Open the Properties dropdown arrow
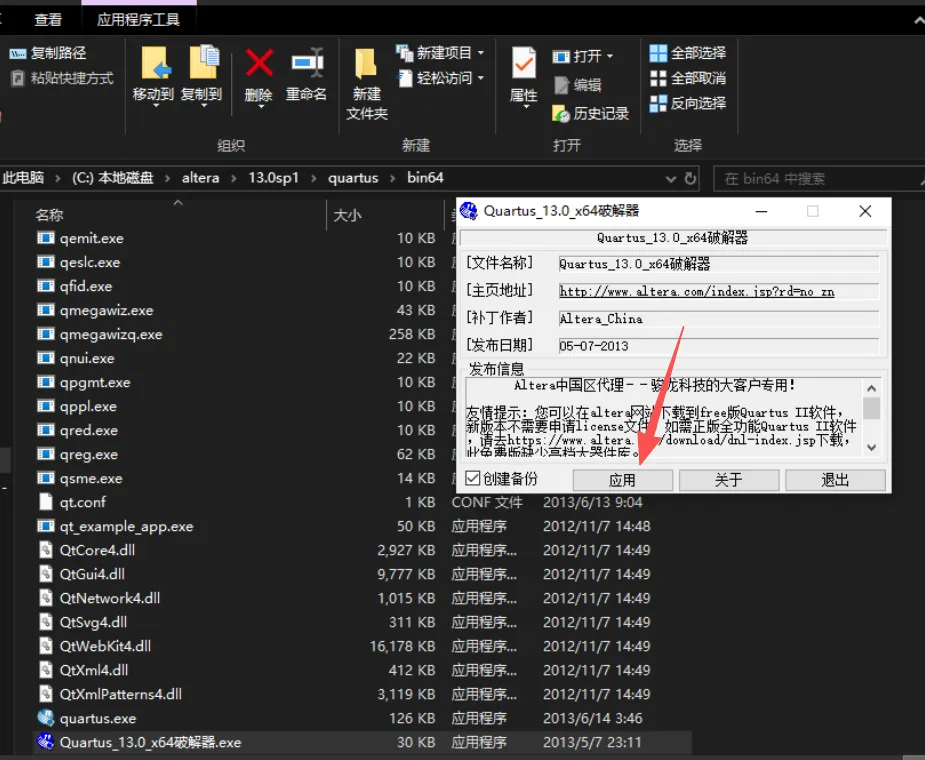The height and width of the screenshot is (760, 925). (x=525, y=107)
